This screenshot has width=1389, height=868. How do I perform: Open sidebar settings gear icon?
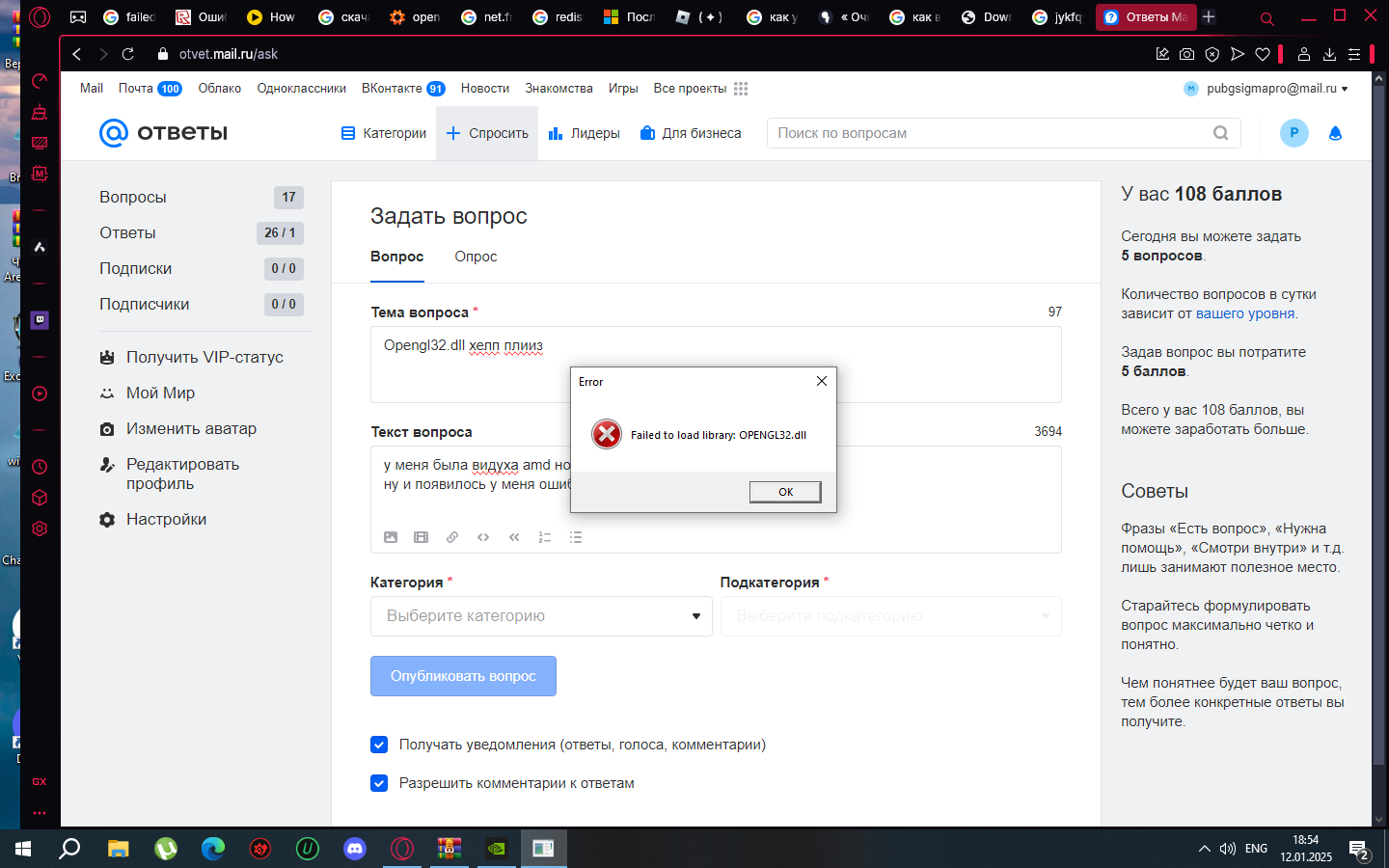click(40, 529)
